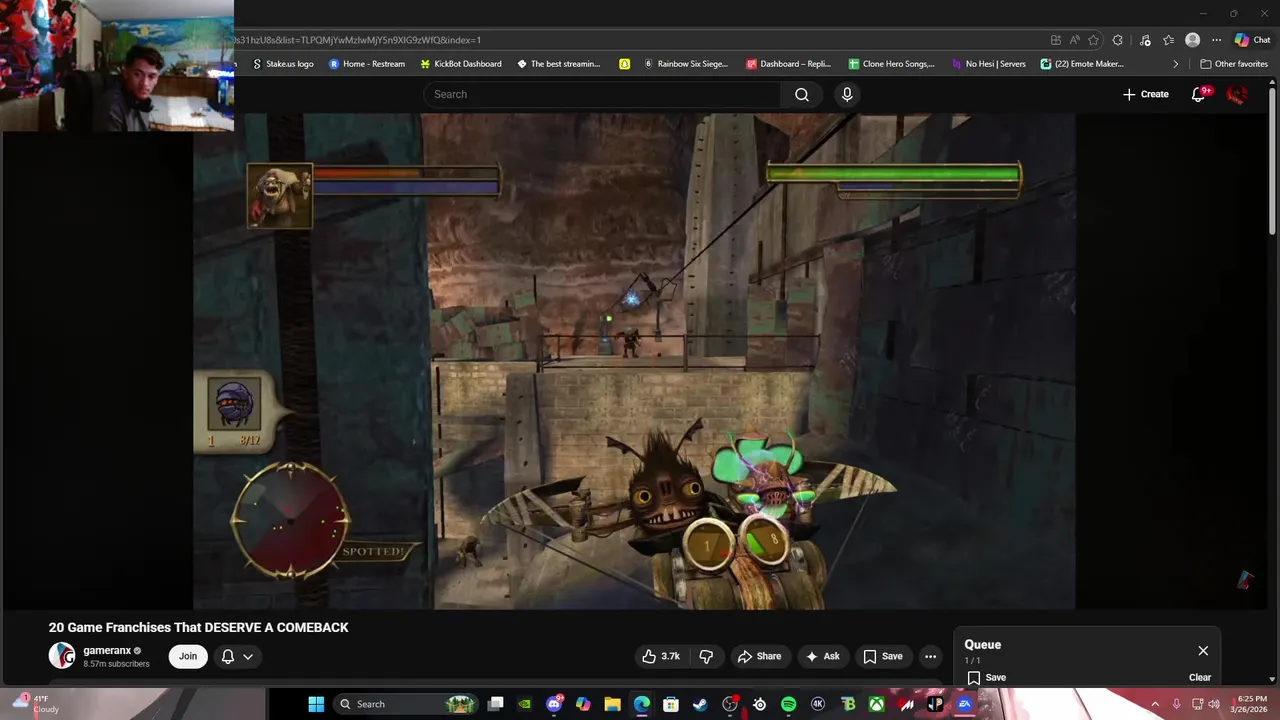
Task: Switch to Microsoft Edge on taskbar
Action: 641,704
